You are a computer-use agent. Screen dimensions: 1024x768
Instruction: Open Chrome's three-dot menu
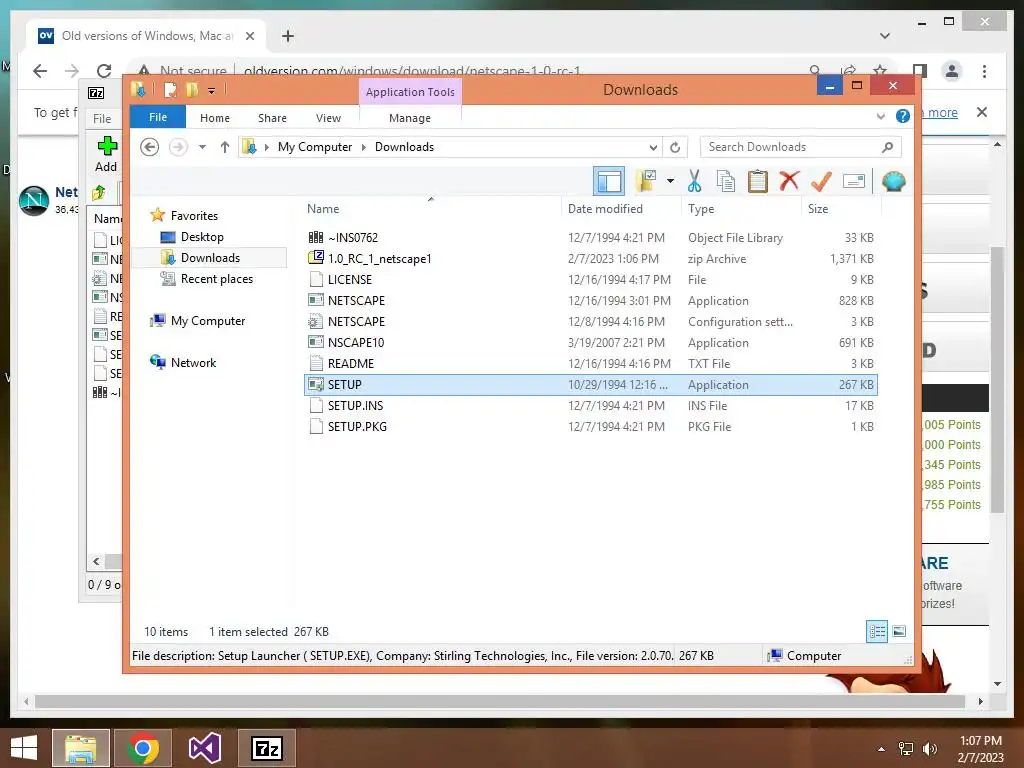984,71
